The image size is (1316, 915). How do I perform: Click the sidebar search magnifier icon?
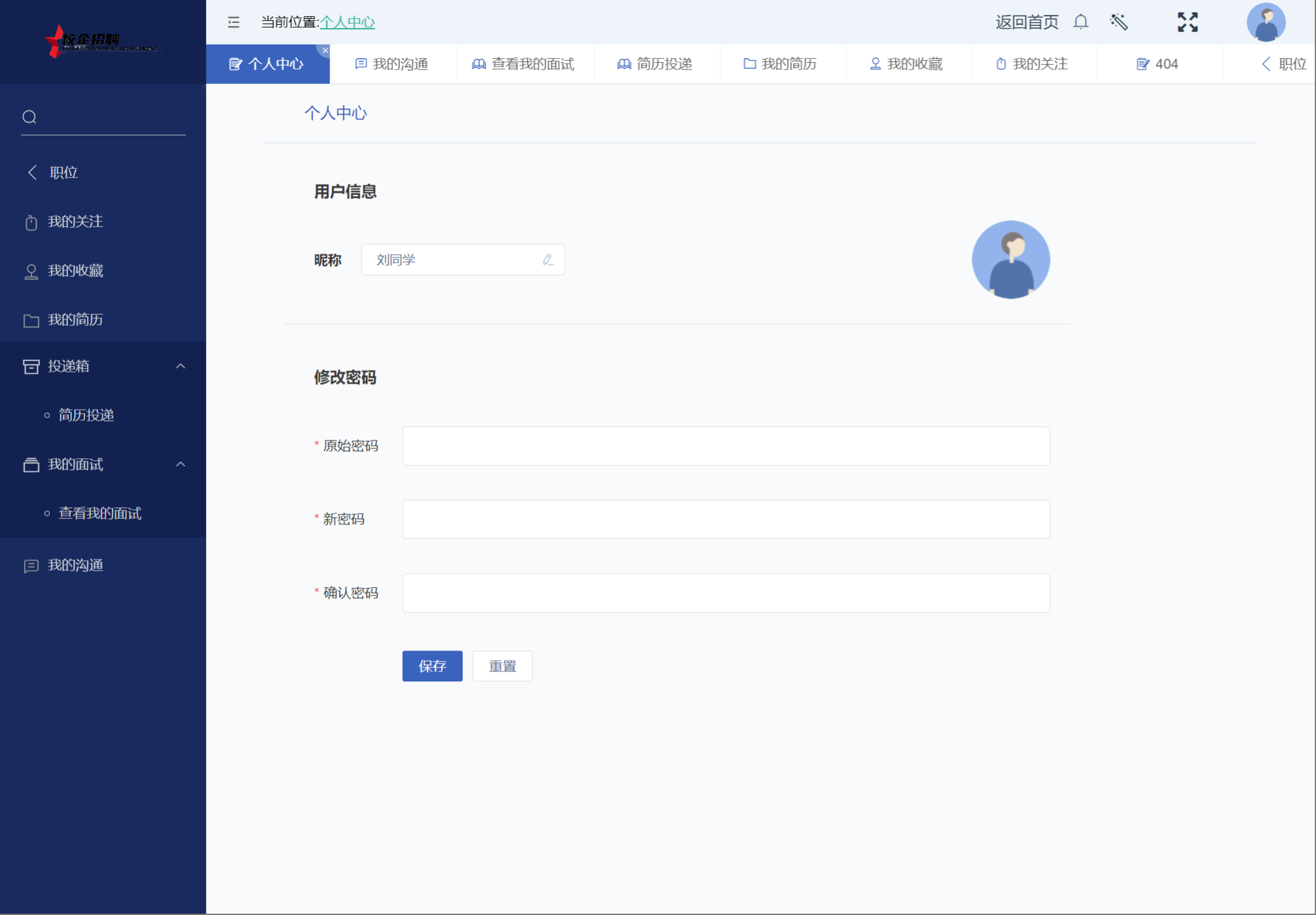tap(29, 117)
